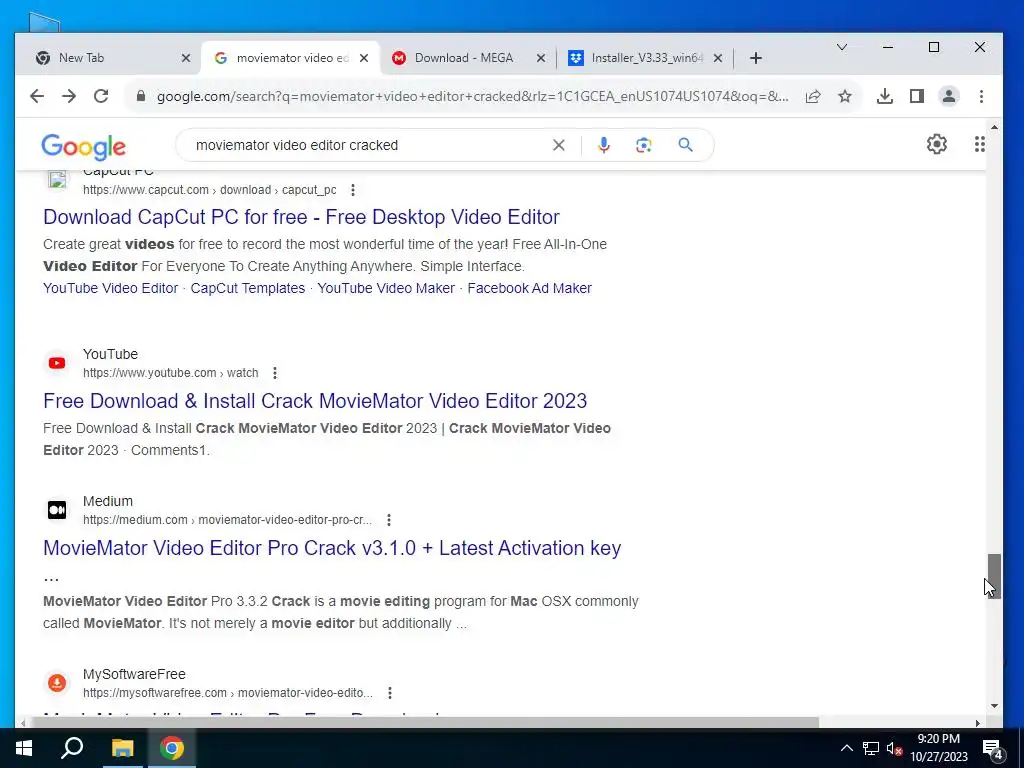Open the Chrome profile avatar
The height and width of the screenshot is (768, 1024).
pos(949,97)
